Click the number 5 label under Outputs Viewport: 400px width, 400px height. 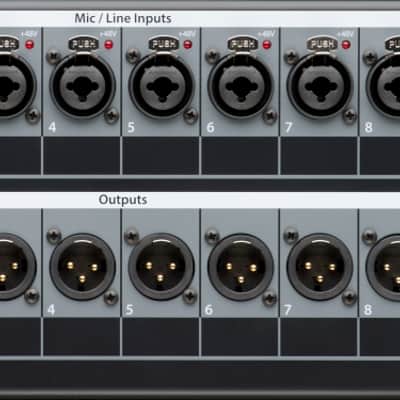pyautogui.click(x=130, y=310)
